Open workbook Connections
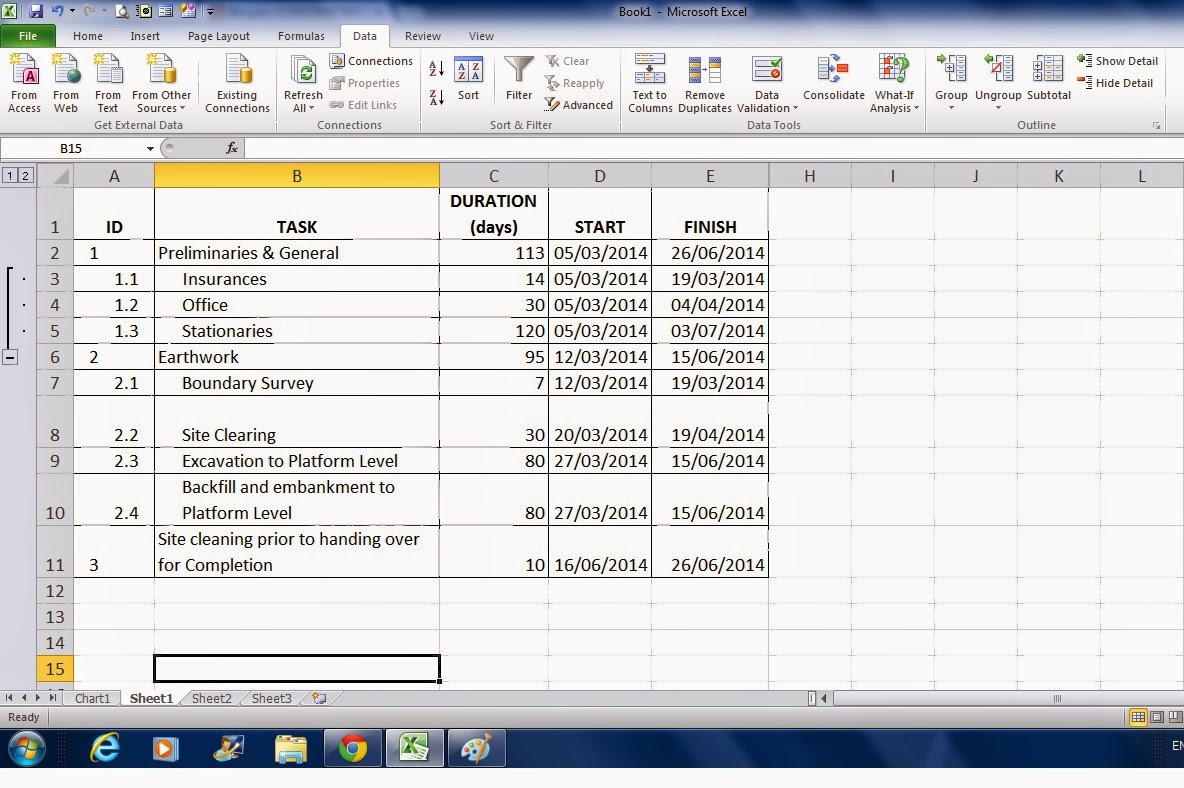1184x788 pixels. pos(372,61)
